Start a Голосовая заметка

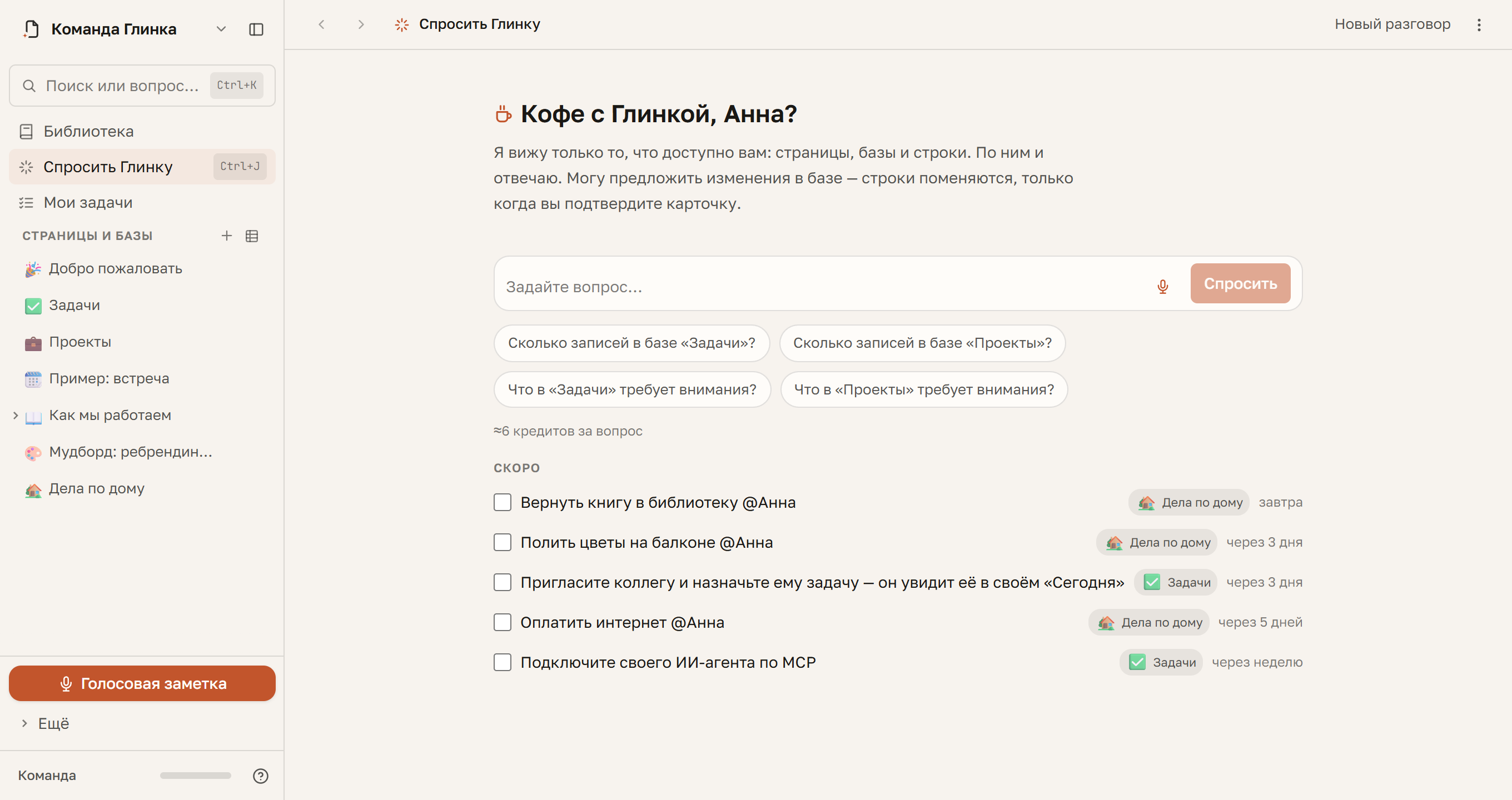[x=142, y=683]
